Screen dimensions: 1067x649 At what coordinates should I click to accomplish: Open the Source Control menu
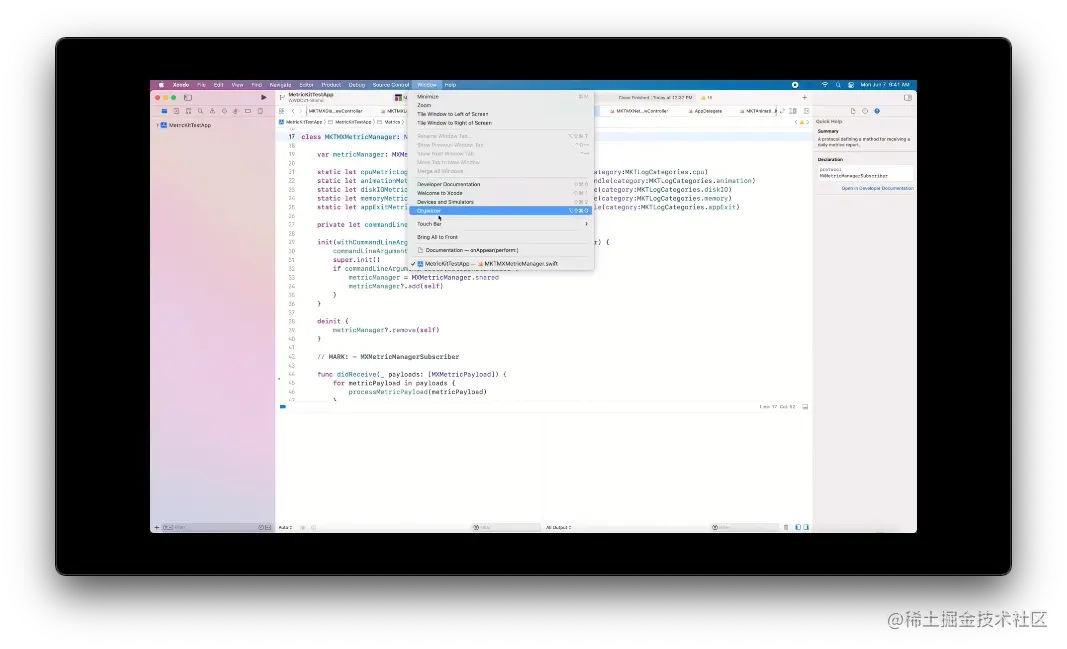391,85
